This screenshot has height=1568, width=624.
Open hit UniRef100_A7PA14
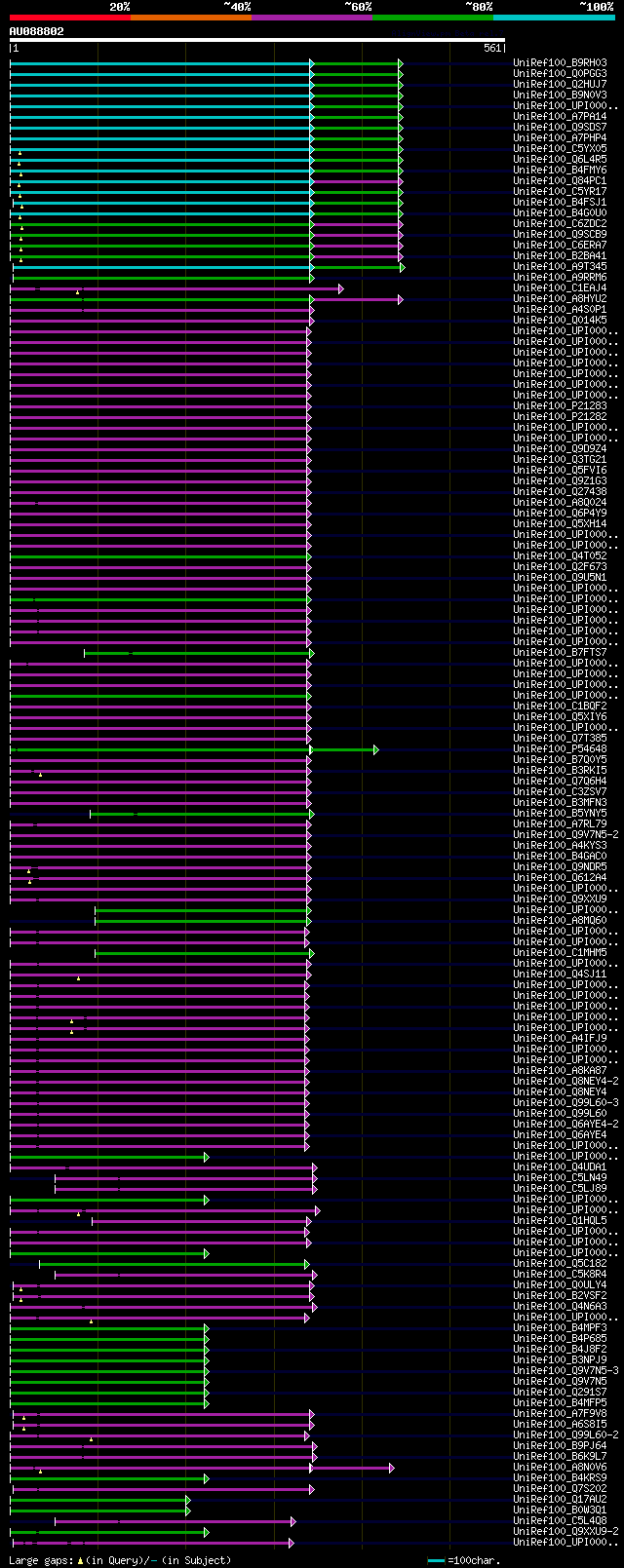[561, 116]
